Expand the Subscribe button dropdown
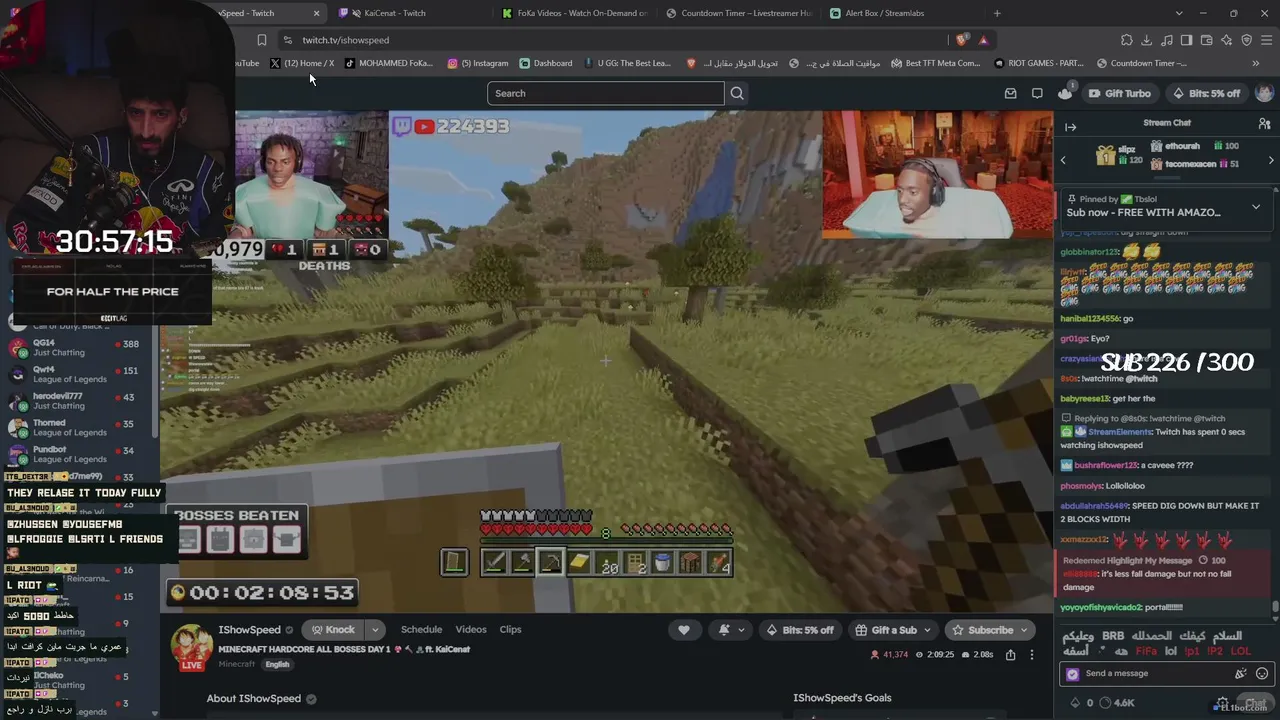Image resolution: width=1280 pixels, height=720 pixels. click(x=1023, y=630)
